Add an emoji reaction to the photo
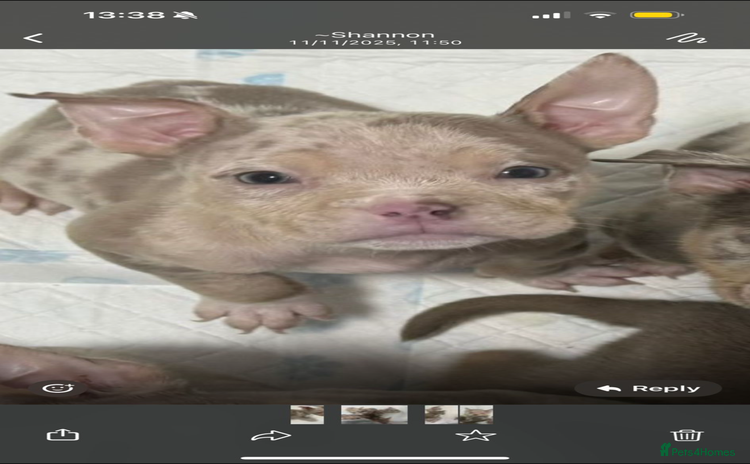 tap(58, 388)
